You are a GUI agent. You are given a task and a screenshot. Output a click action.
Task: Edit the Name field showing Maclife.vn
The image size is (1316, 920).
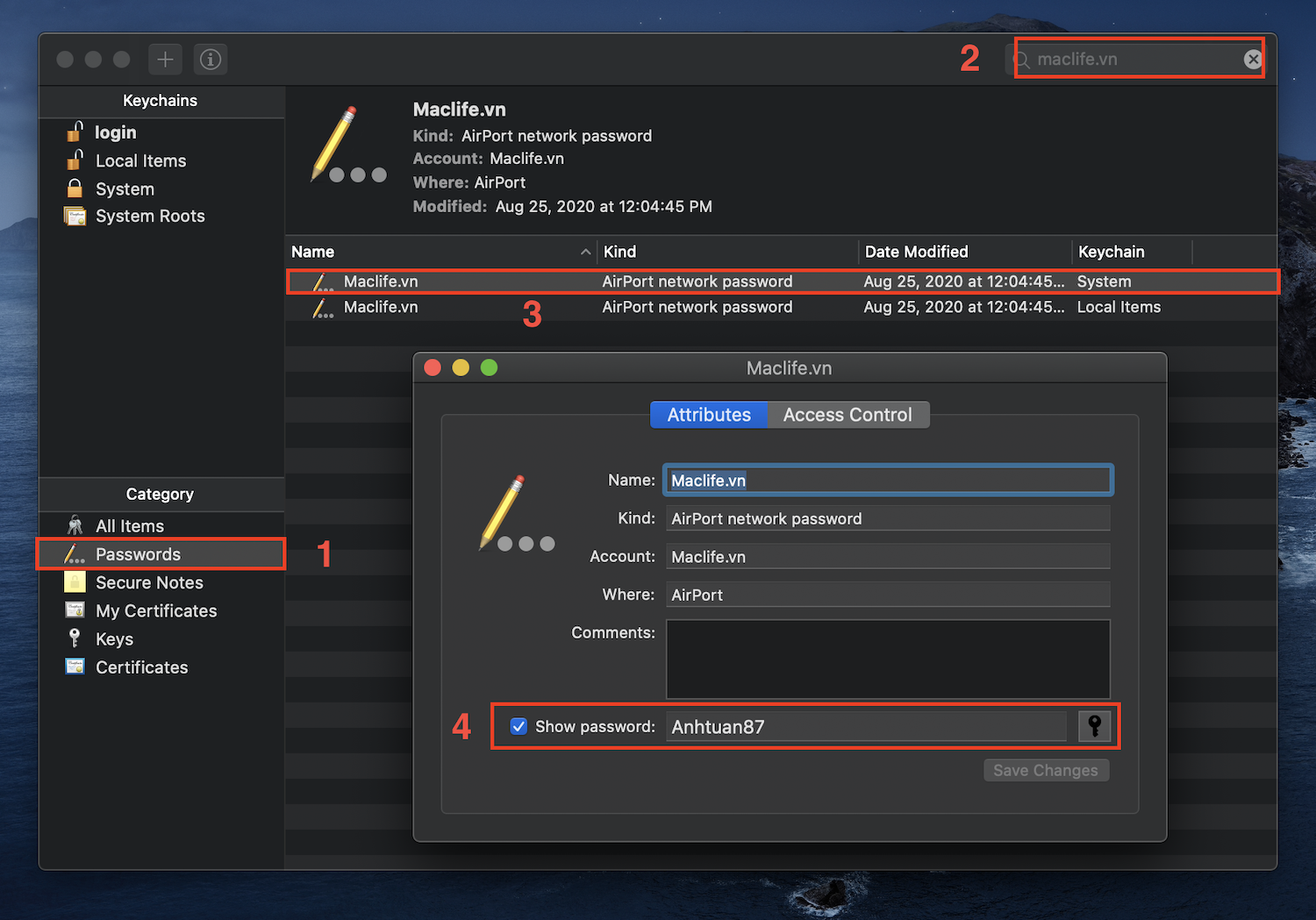[886, 480]
